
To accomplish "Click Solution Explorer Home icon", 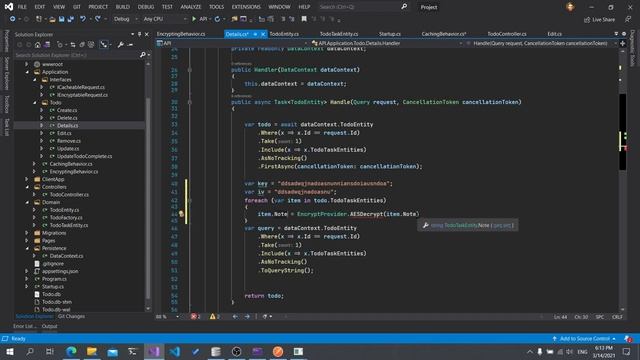I will (x=38, y=44).
